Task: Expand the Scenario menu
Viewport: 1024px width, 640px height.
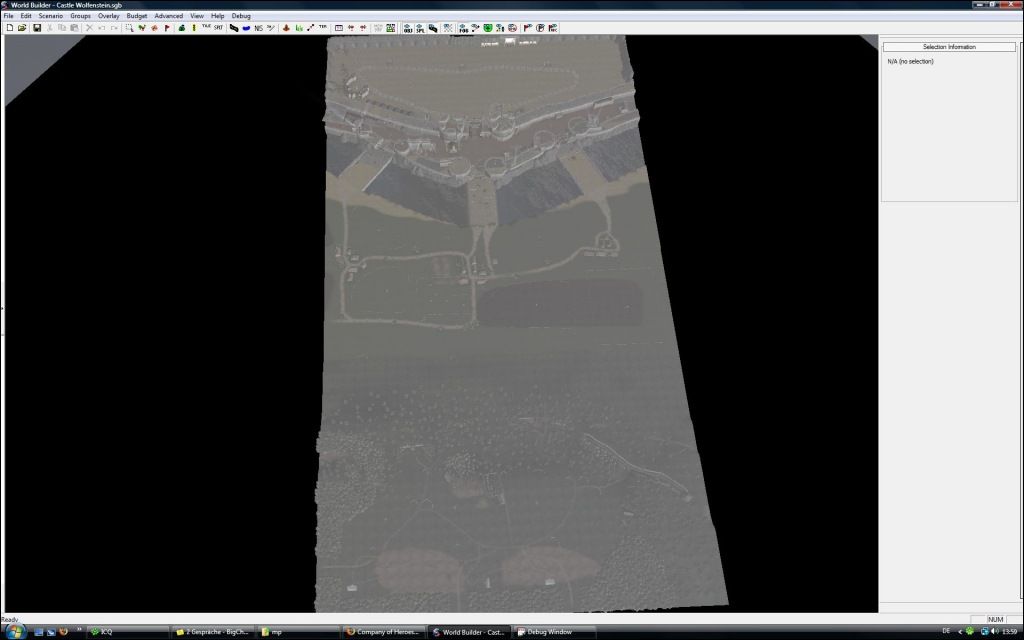Action: pos(50,16)
